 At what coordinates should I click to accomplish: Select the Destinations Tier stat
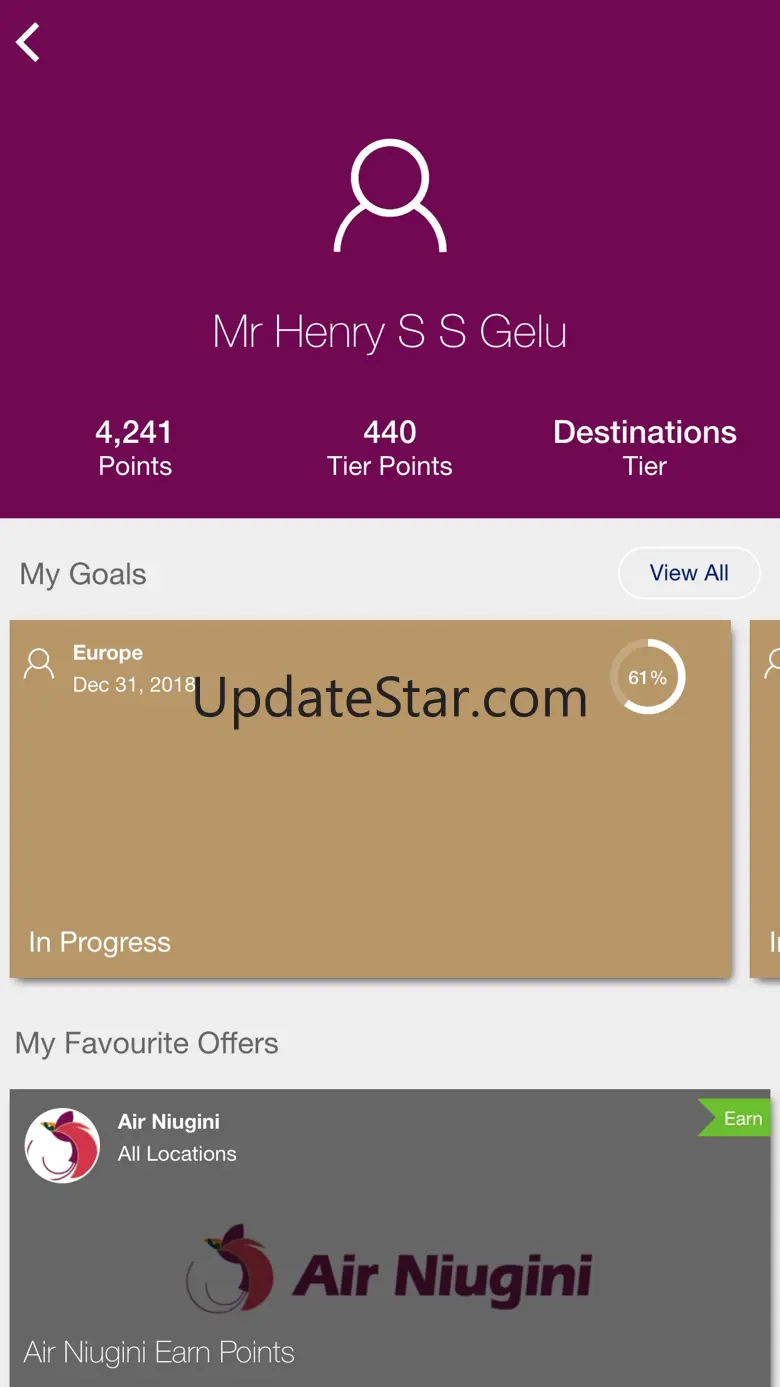point(645,448)
